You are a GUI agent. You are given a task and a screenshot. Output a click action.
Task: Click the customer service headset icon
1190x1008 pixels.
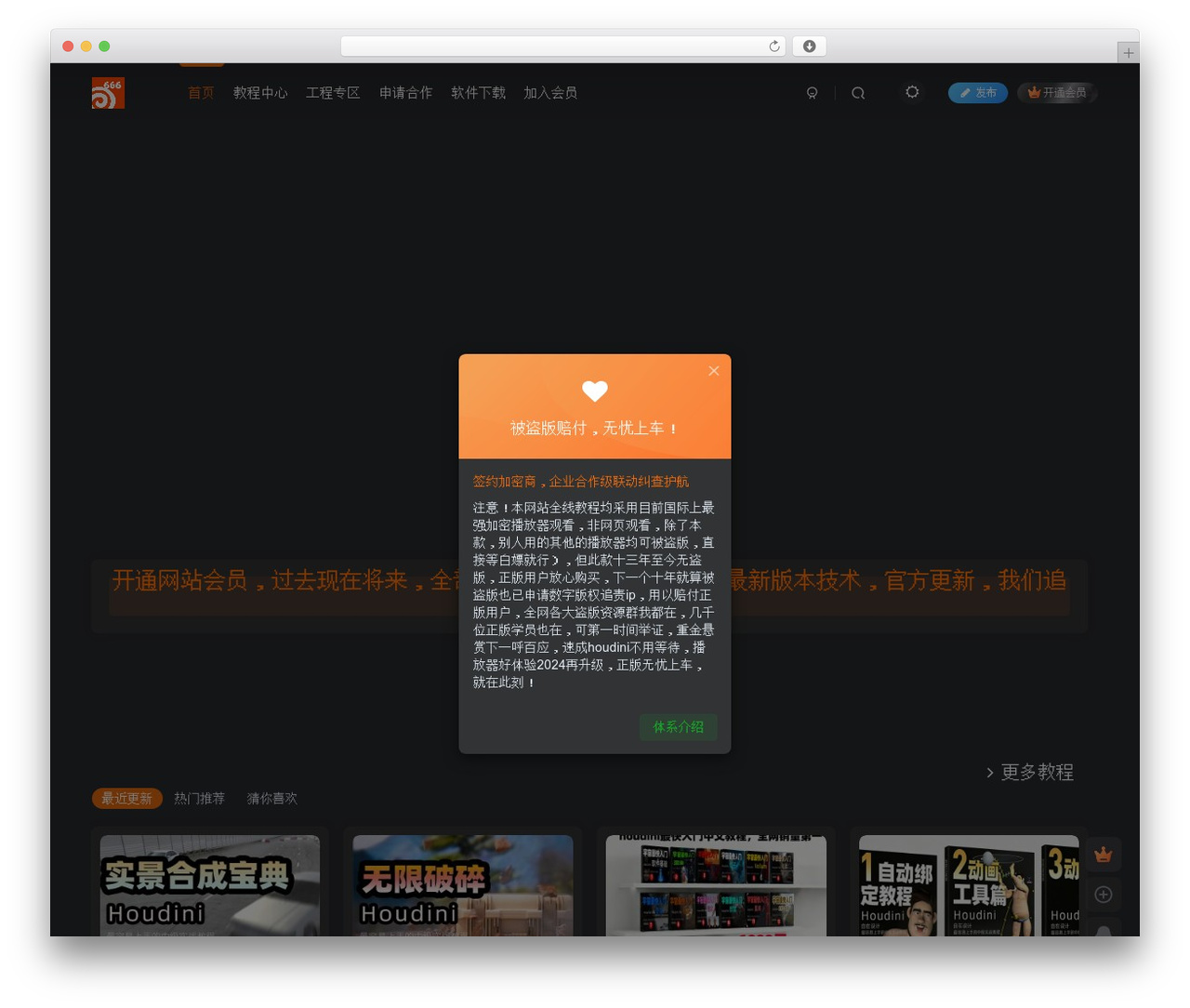coord(812,93)
